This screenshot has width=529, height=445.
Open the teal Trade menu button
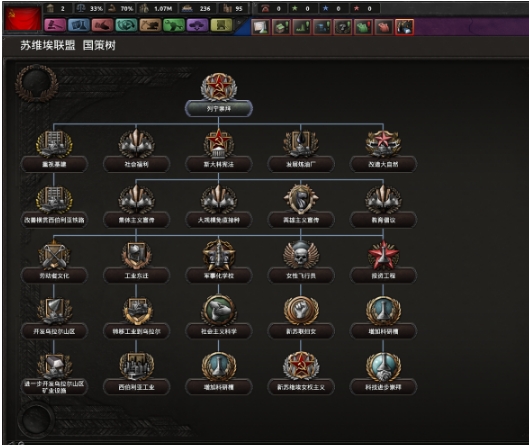[126, 25]
